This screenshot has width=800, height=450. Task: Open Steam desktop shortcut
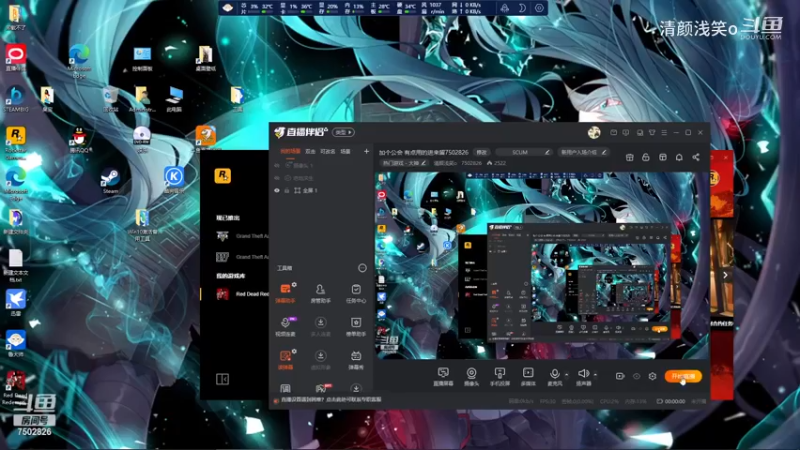tap(110, 182)
